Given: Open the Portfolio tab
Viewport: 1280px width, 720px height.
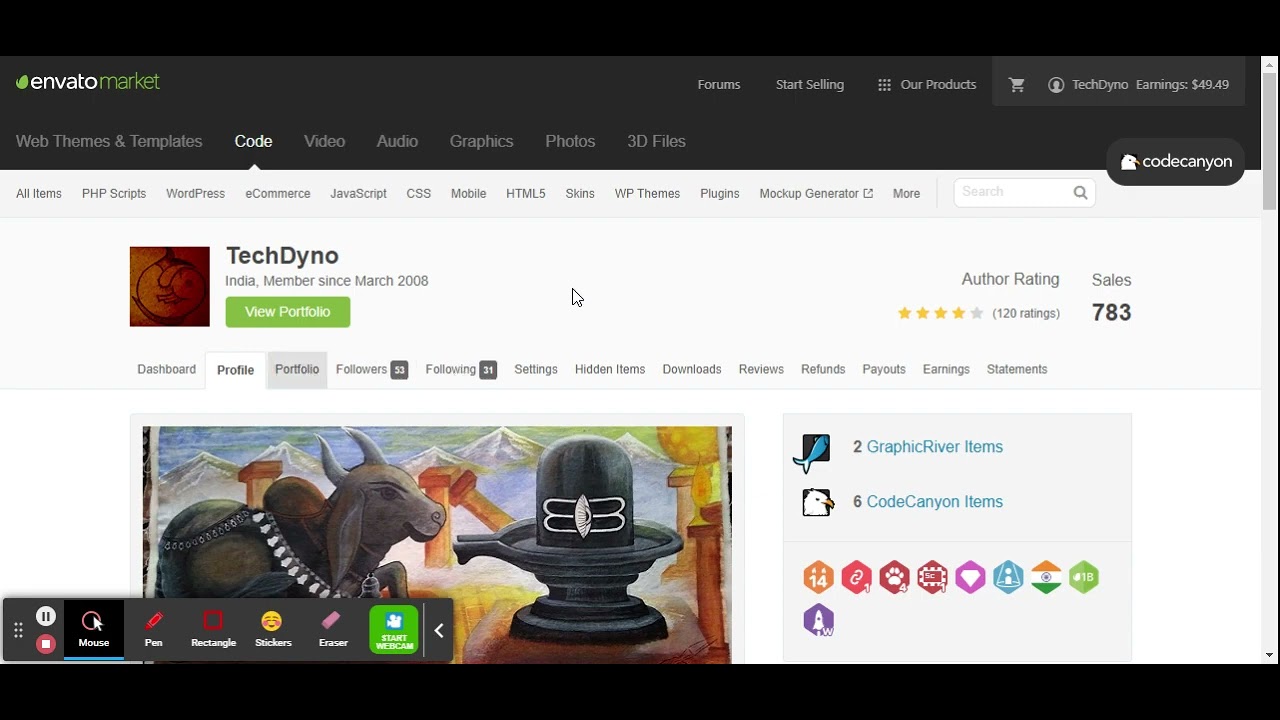Looking at the screenshot, I should coord(297,370).
